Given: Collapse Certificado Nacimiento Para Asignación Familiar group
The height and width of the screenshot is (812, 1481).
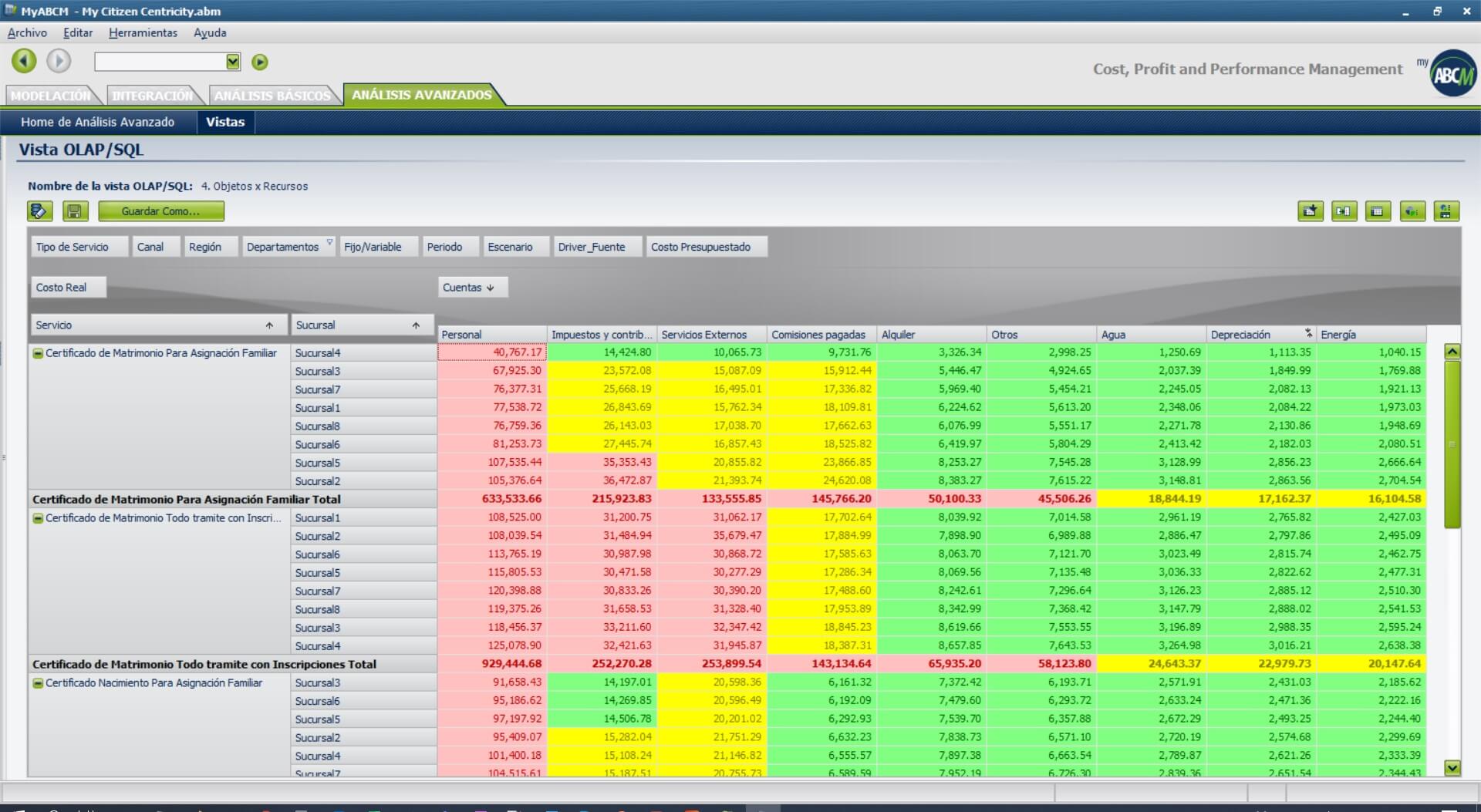Looking at the screenshot, I should 37,683.
